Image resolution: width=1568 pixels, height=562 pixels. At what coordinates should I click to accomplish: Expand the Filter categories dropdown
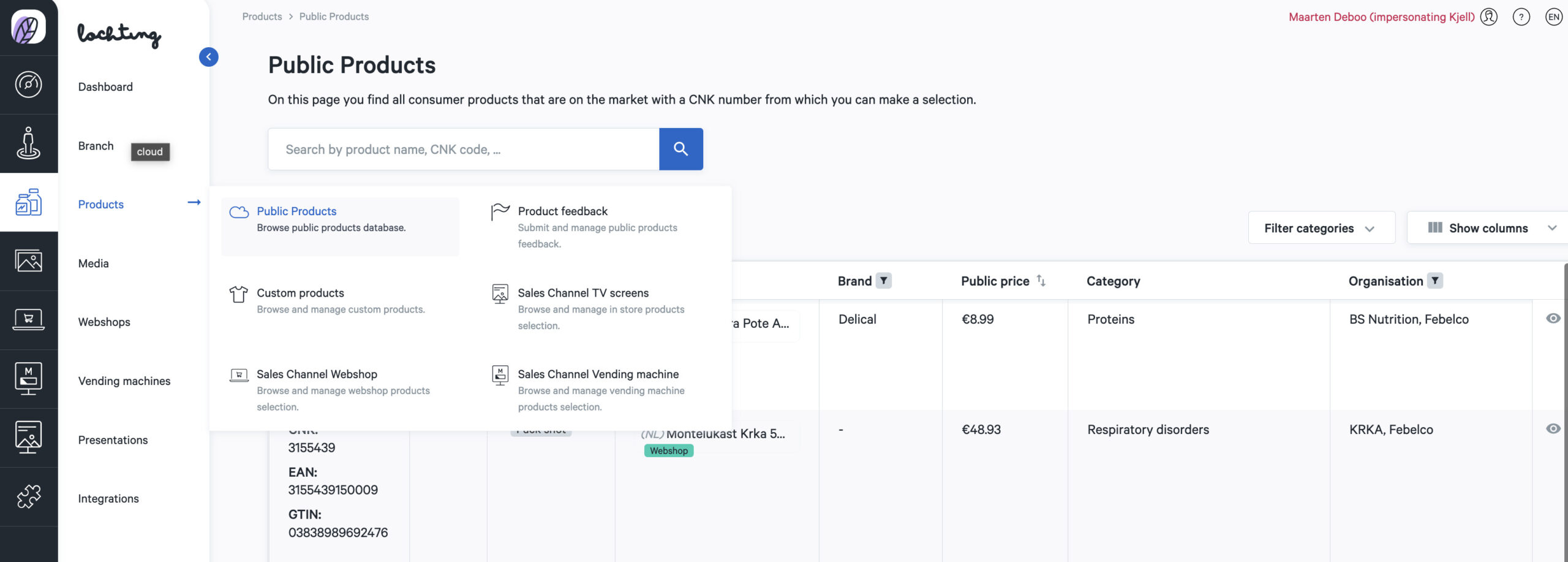coord(1321,228)
